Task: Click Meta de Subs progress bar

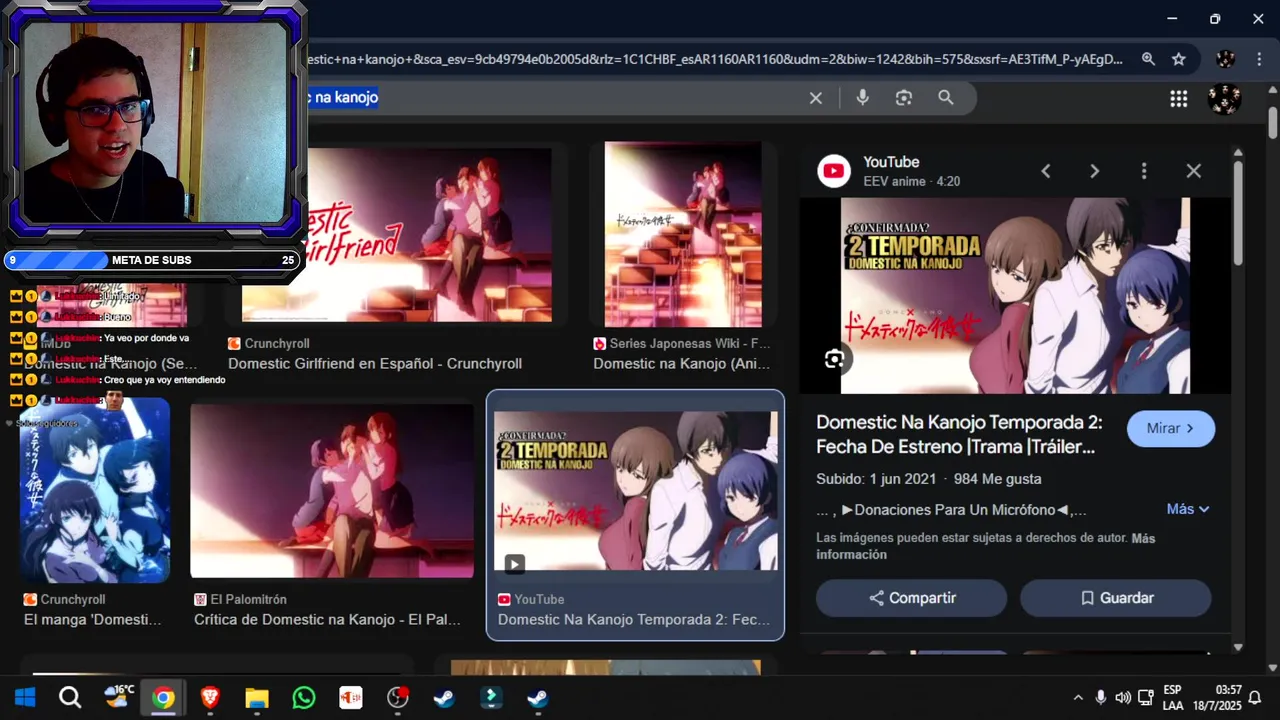Action: coord(152,260)
